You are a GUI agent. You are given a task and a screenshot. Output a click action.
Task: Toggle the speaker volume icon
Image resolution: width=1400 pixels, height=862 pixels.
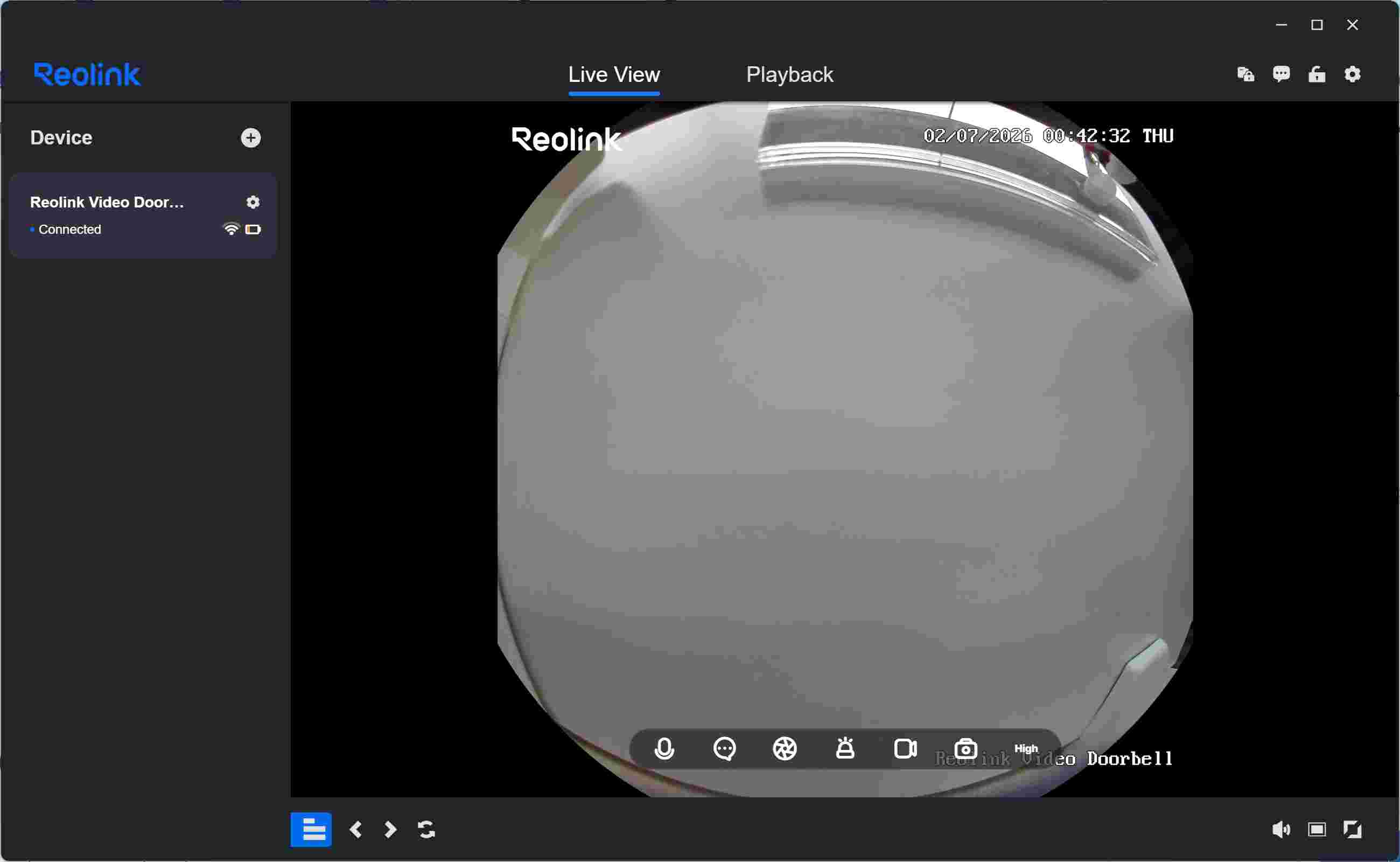click(1281, 830)
